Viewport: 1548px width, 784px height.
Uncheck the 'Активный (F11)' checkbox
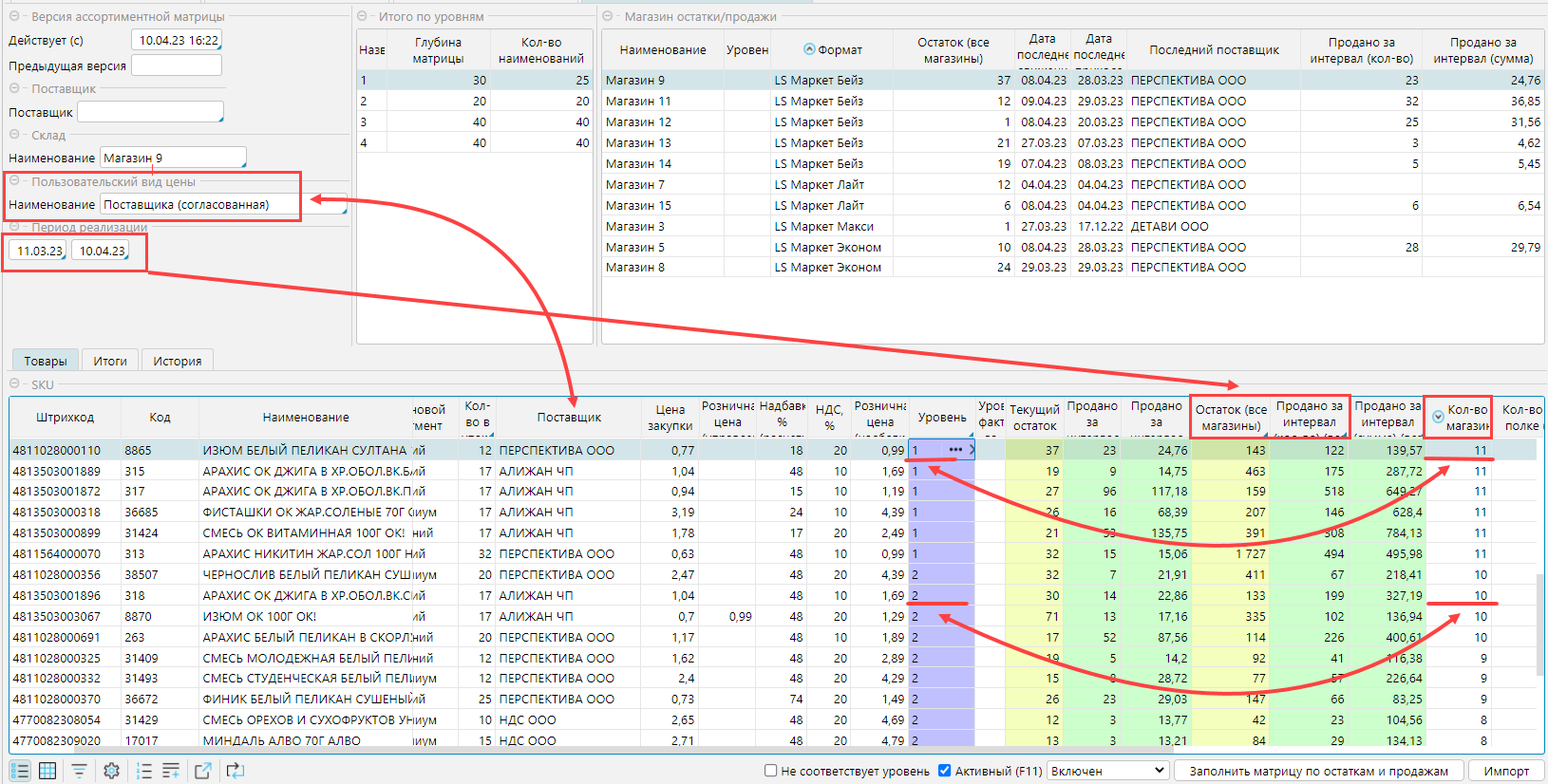pos(944,771)
